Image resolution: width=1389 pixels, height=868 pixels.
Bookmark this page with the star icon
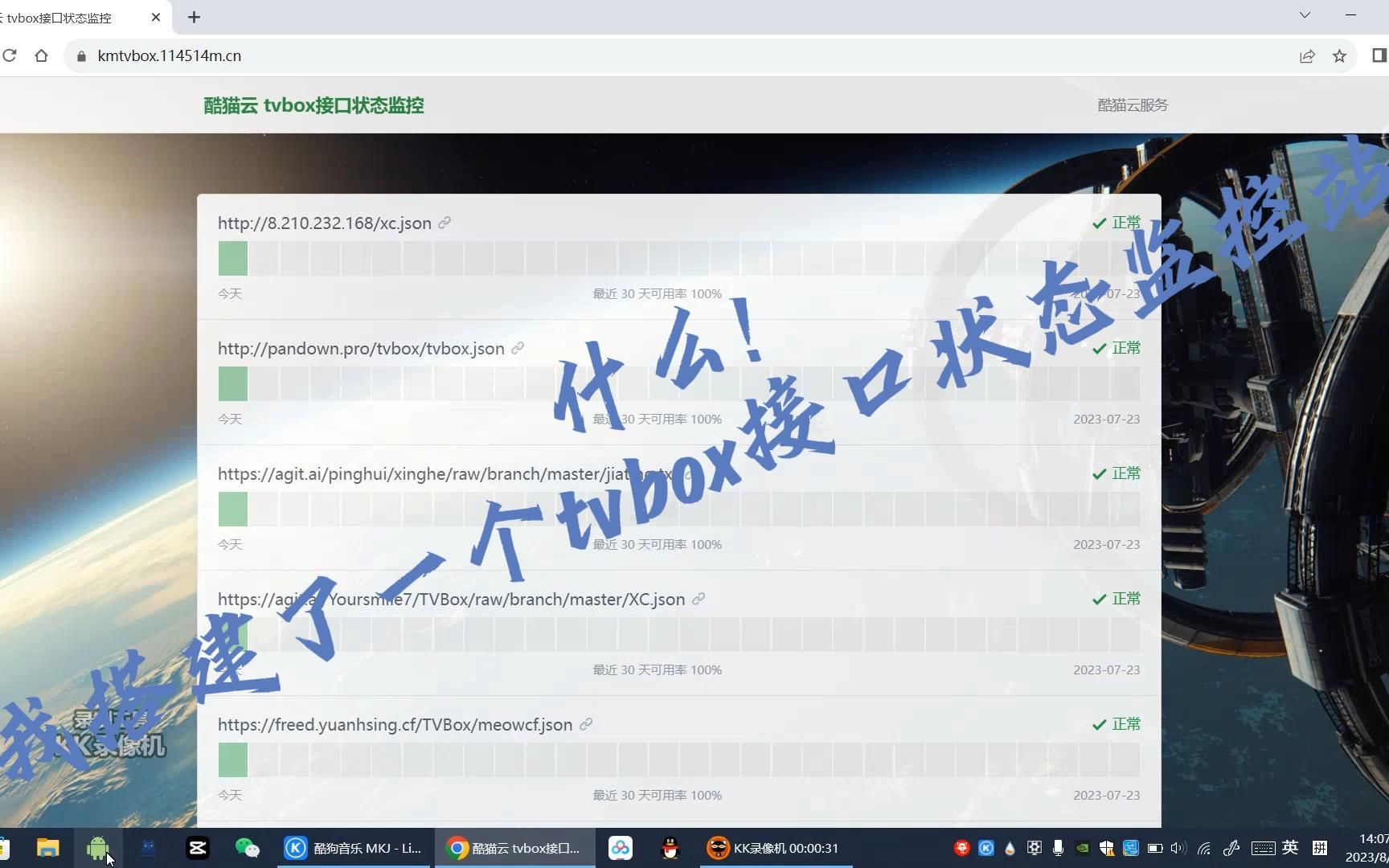coord(1339,55)
